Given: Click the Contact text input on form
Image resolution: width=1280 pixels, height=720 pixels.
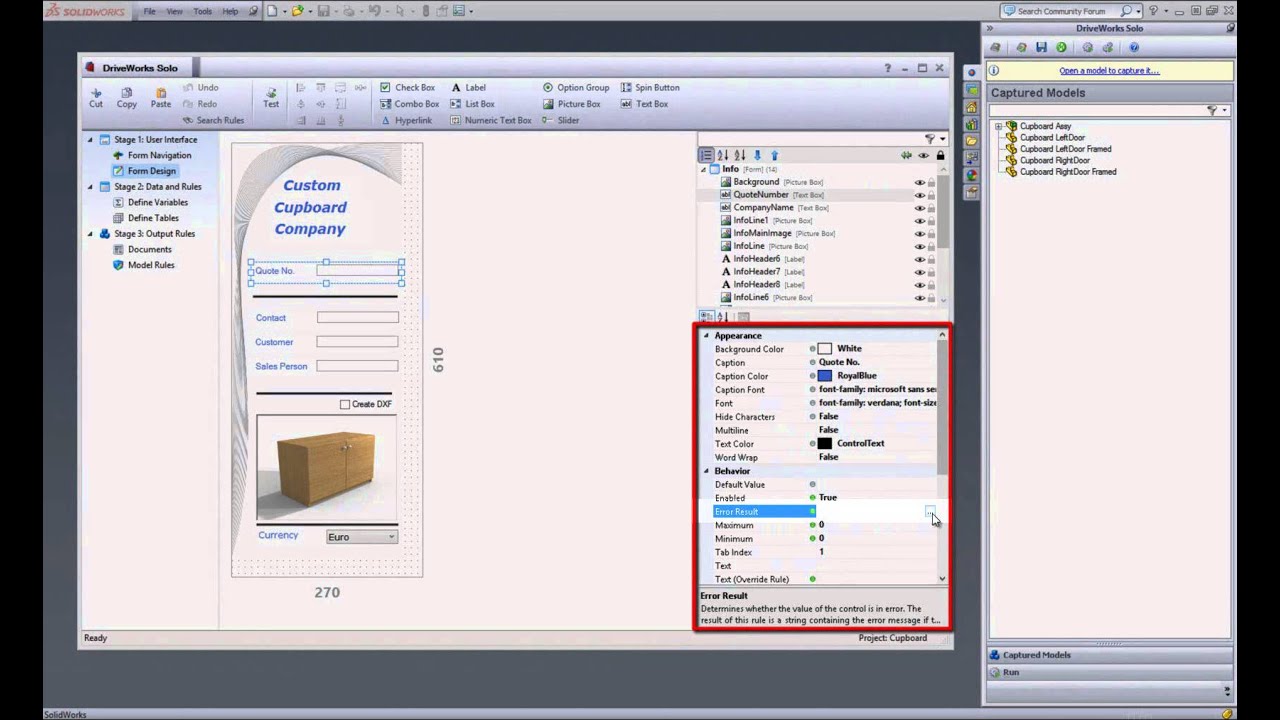Looking at the screenshot, I should [x=358, y=318].
